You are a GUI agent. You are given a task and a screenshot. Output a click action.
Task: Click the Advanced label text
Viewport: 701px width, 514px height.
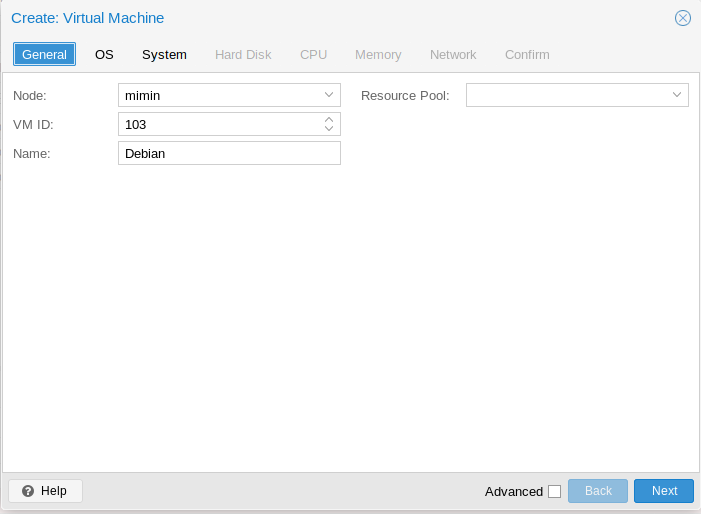[x=514, y=492]
